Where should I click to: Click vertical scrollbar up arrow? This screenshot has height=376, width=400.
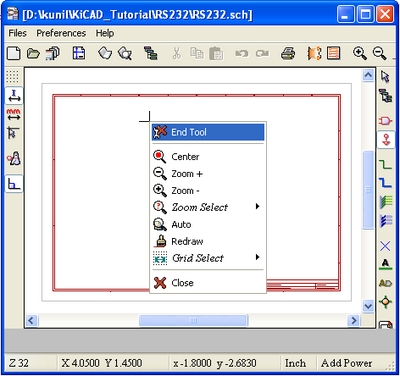[x=368, y=76]
